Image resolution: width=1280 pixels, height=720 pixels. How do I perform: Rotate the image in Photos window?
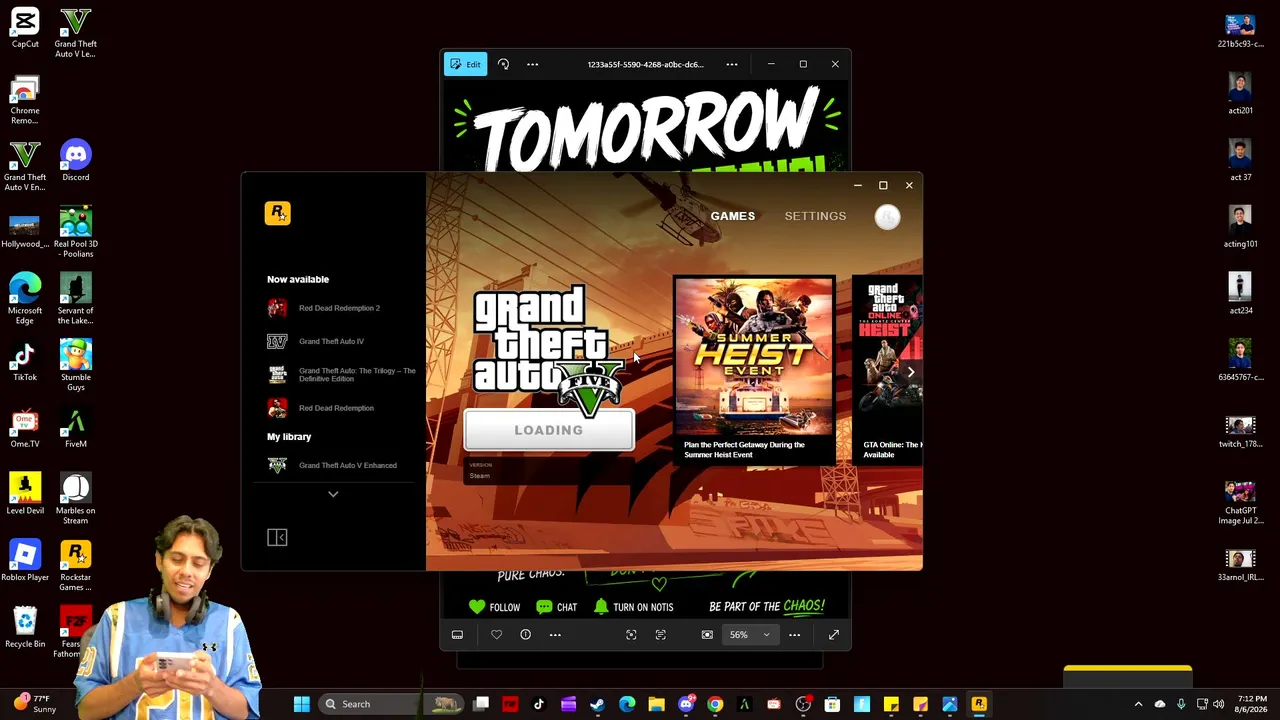pos(503,64)
